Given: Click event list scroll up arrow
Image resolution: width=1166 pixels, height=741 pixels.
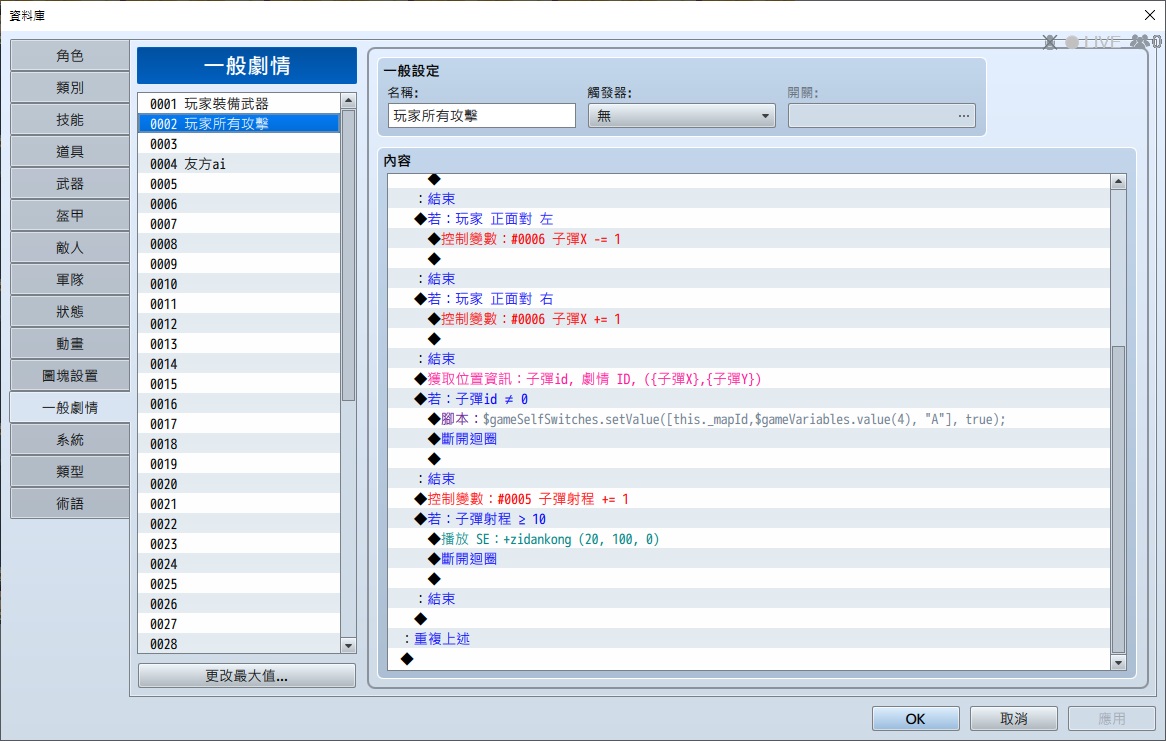Looking at the screenshot, I should pyautogui.click(x=348, y=100).
